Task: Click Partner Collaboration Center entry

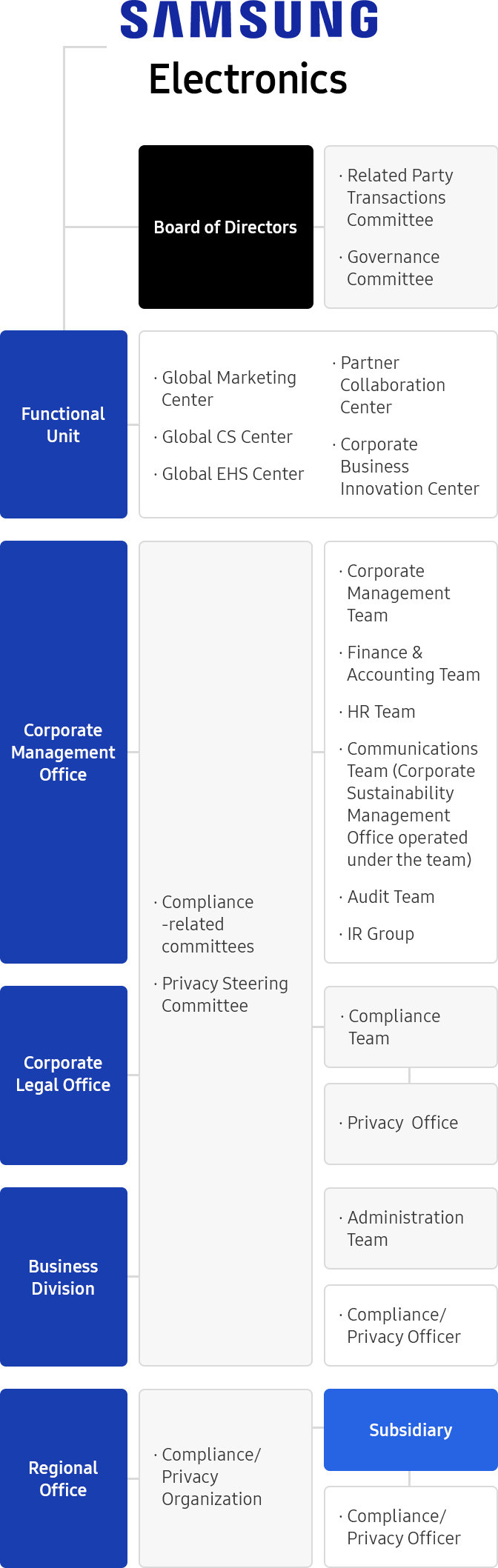Action: 392,385
